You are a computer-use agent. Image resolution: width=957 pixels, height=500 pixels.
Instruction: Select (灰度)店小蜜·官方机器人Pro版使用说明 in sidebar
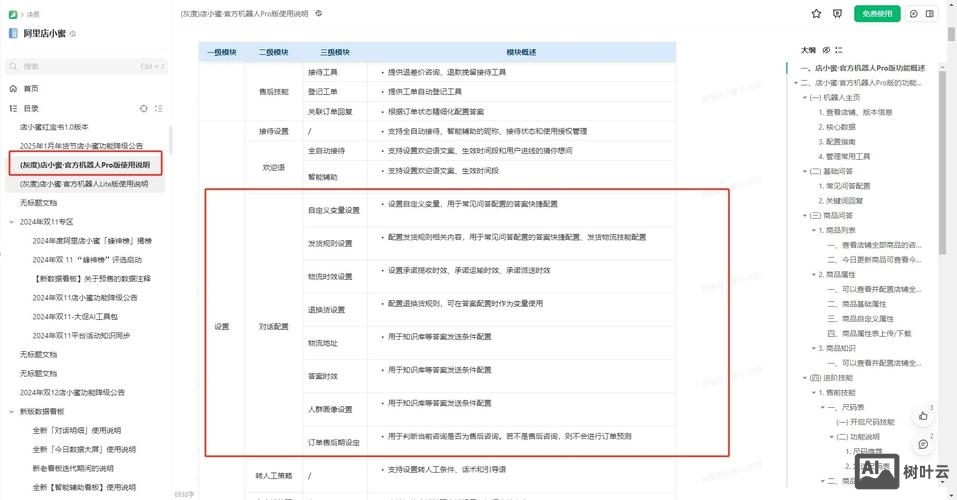tap(85, 164)
